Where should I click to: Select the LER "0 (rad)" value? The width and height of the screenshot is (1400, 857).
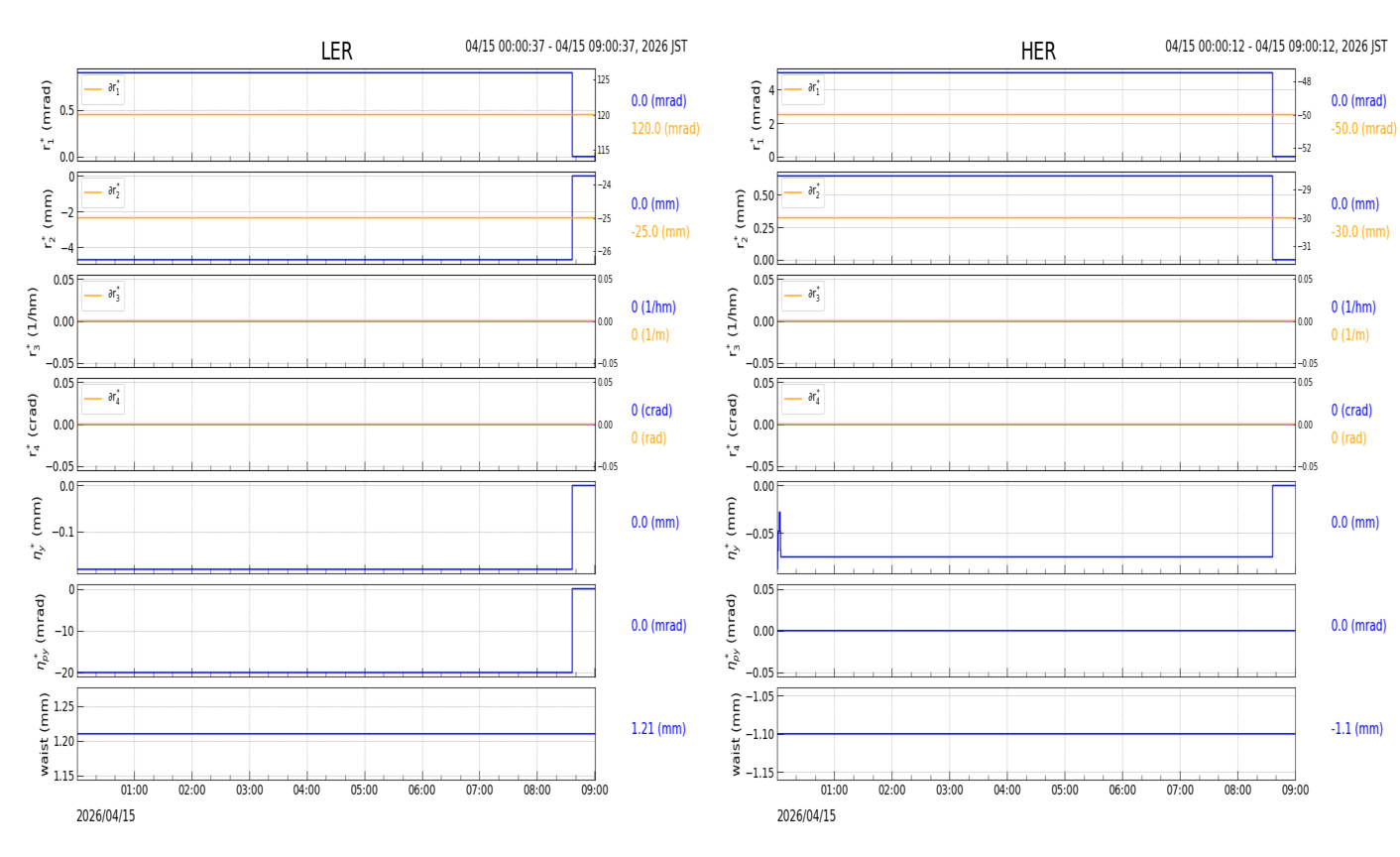[x=649, y=438]
